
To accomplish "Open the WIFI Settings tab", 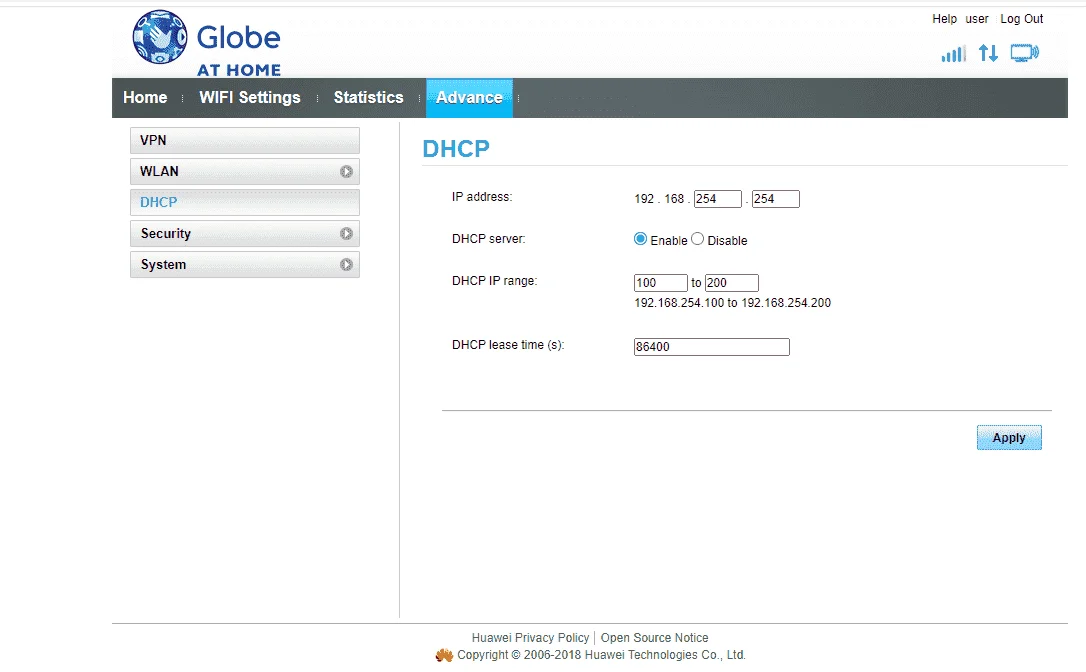I will coord(250,98).
